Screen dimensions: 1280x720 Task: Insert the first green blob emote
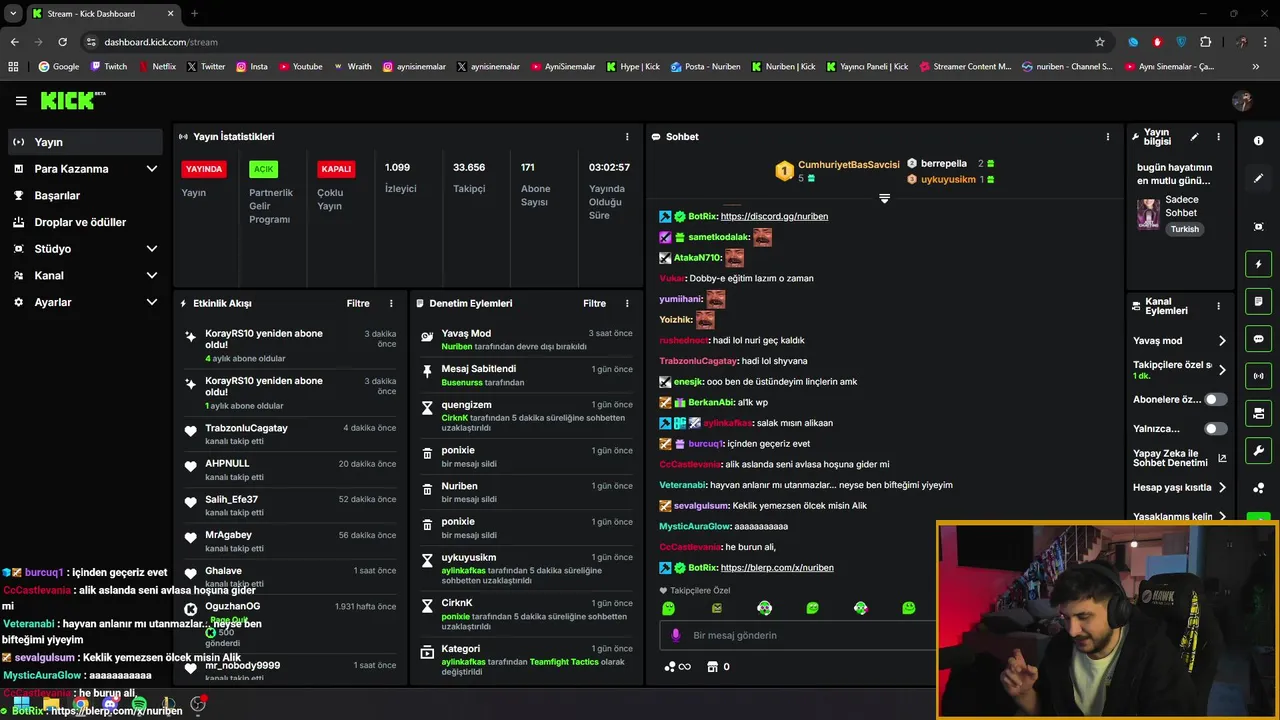(668, 608)
